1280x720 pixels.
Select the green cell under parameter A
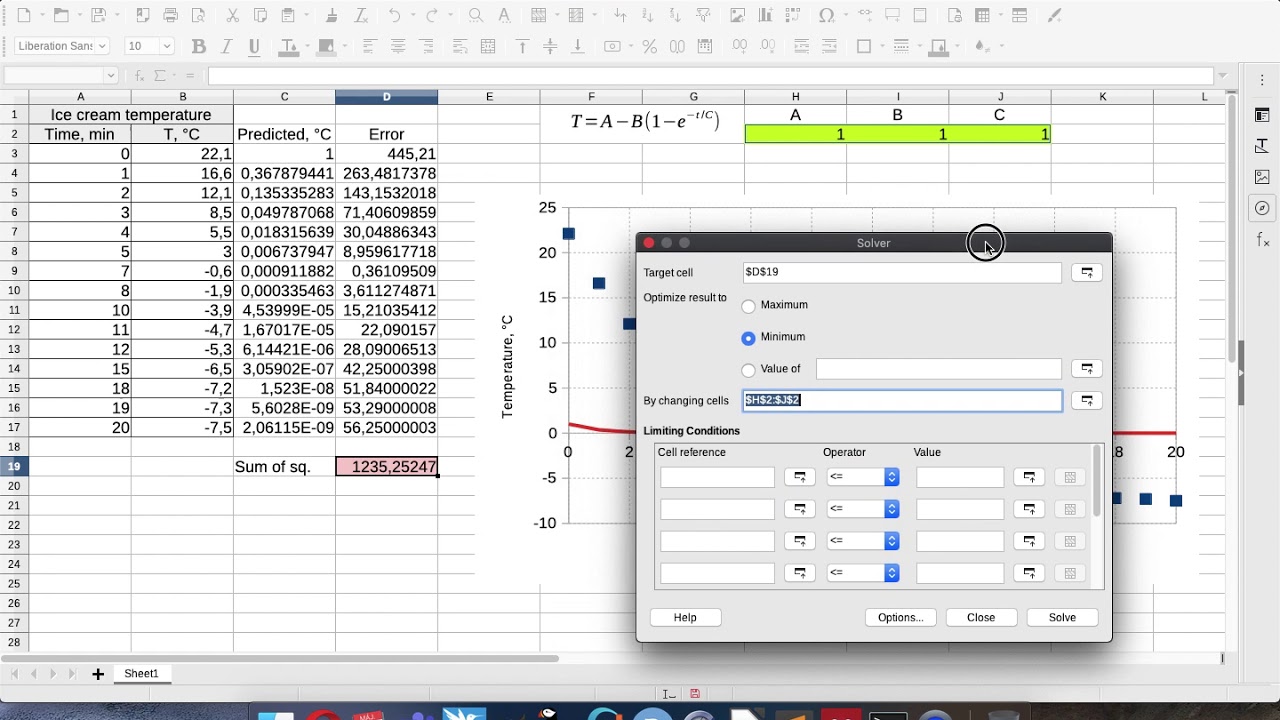pyautogui.click(x=796, y=134)
